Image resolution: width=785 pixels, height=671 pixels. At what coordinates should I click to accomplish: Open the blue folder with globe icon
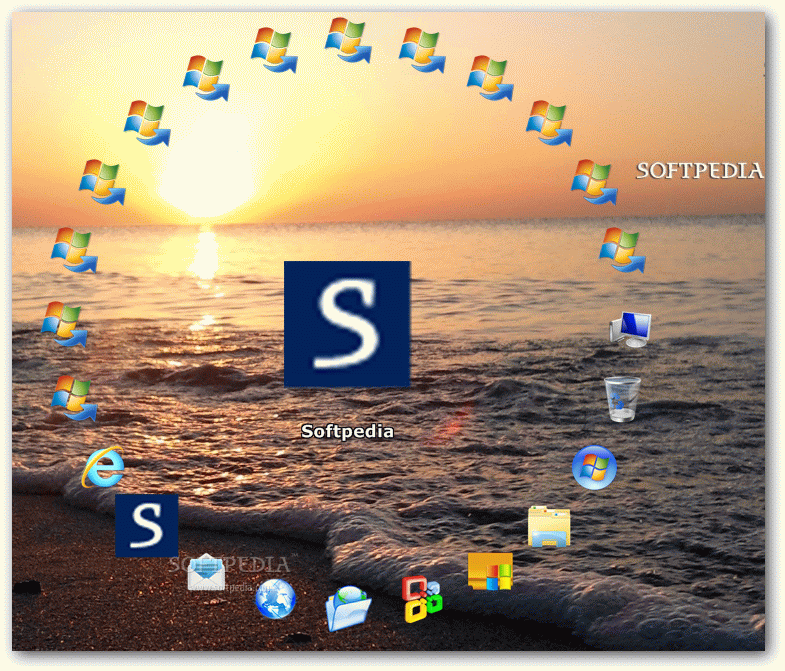348,608
